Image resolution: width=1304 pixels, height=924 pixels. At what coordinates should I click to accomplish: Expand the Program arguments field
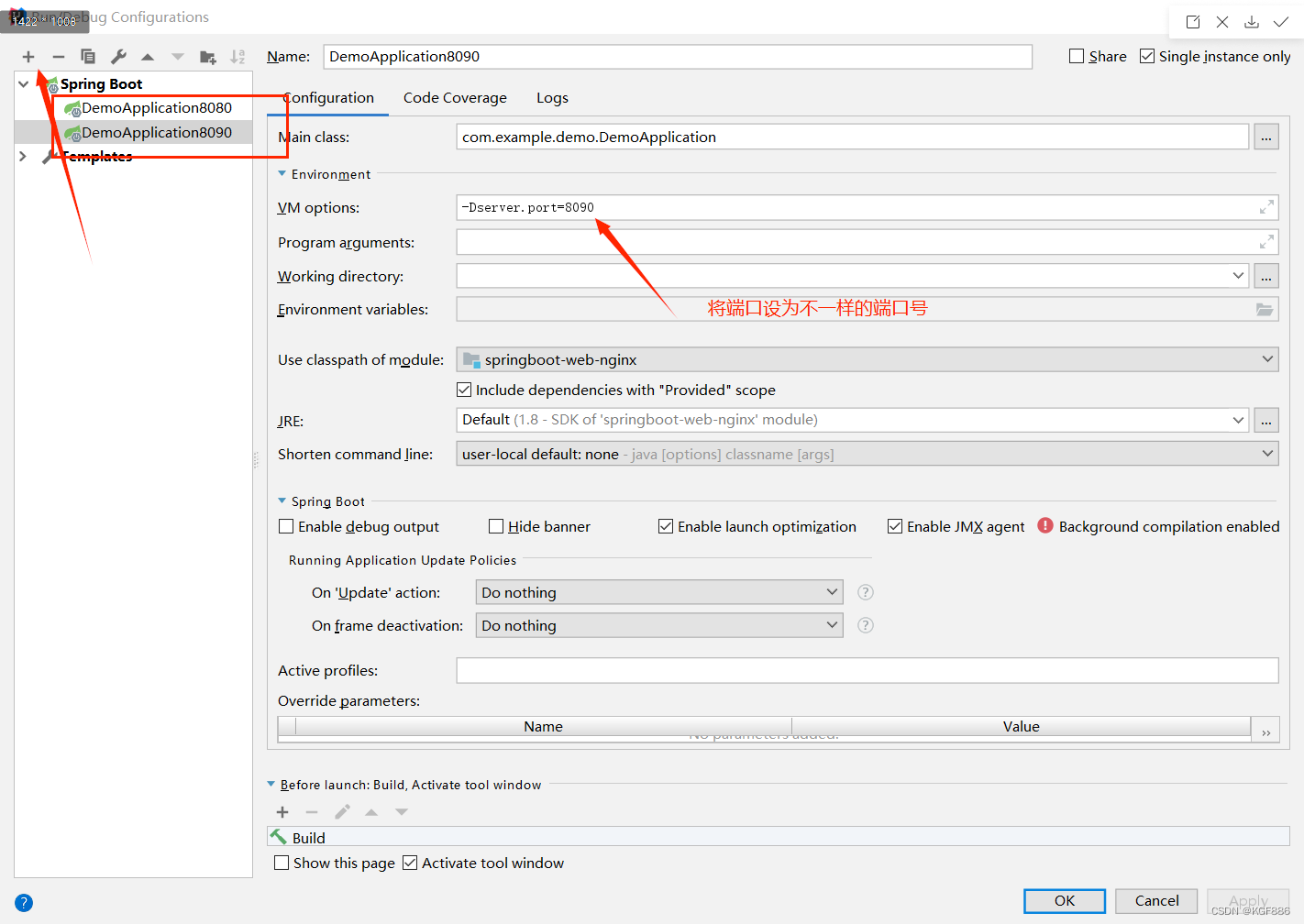tap(1266, 242)
